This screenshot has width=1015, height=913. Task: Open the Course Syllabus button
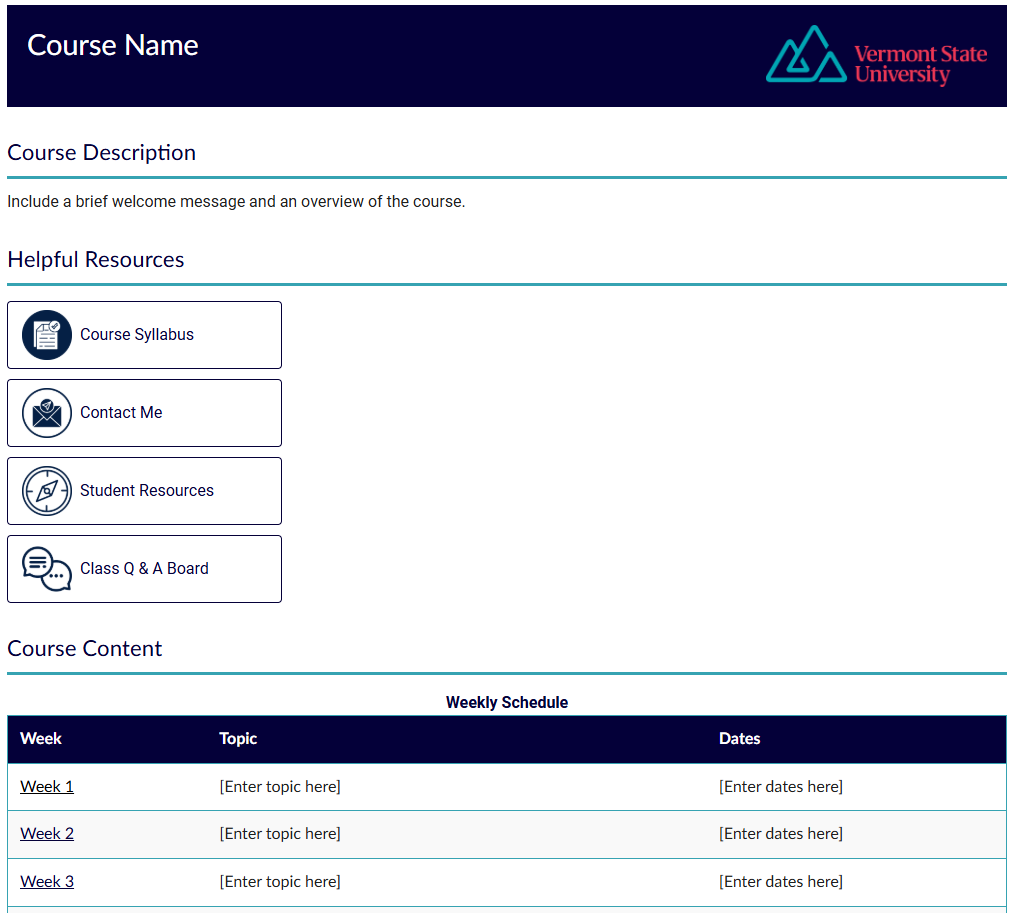144,335
